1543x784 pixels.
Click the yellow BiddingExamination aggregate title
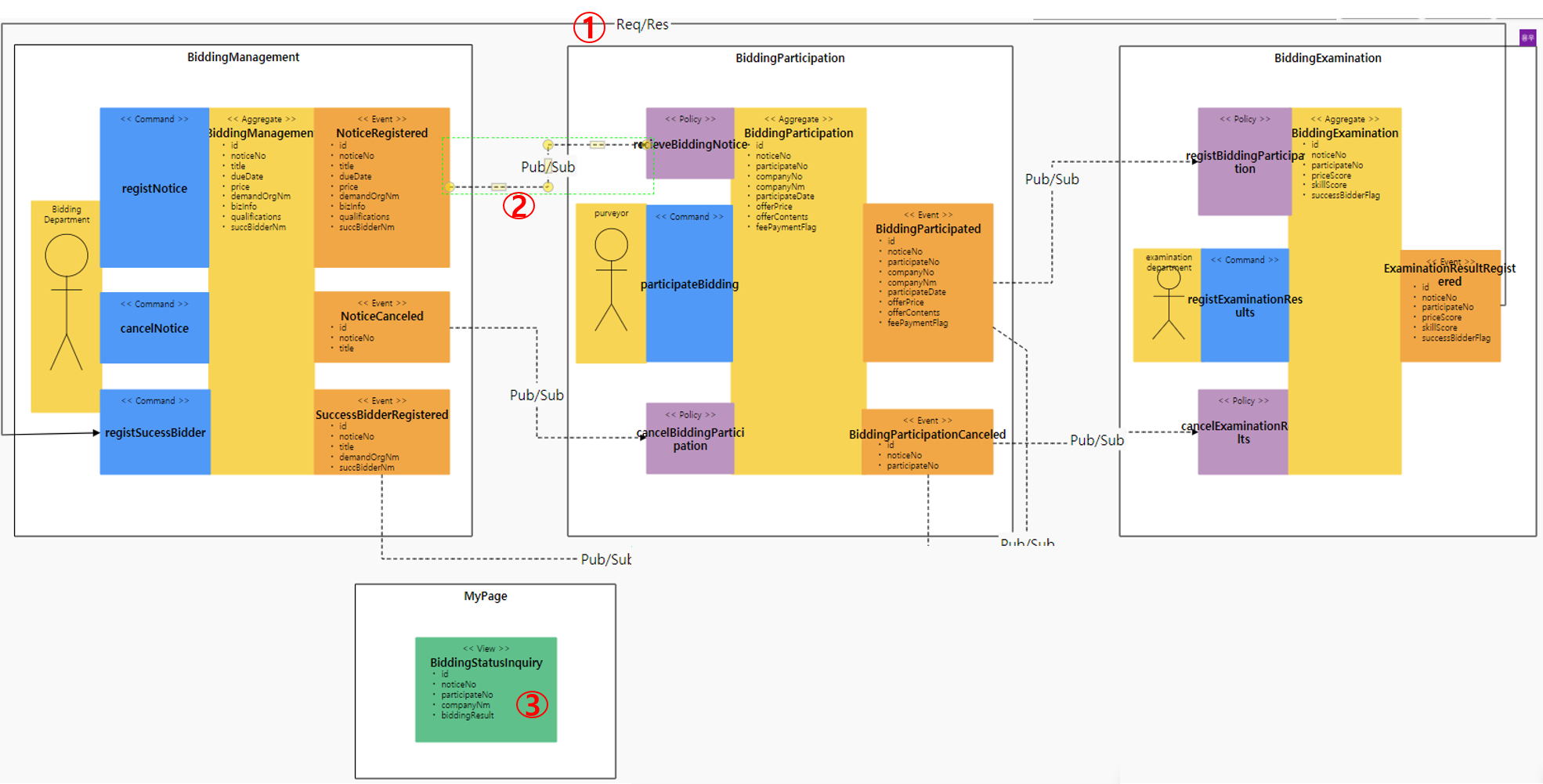point(1345,133)
